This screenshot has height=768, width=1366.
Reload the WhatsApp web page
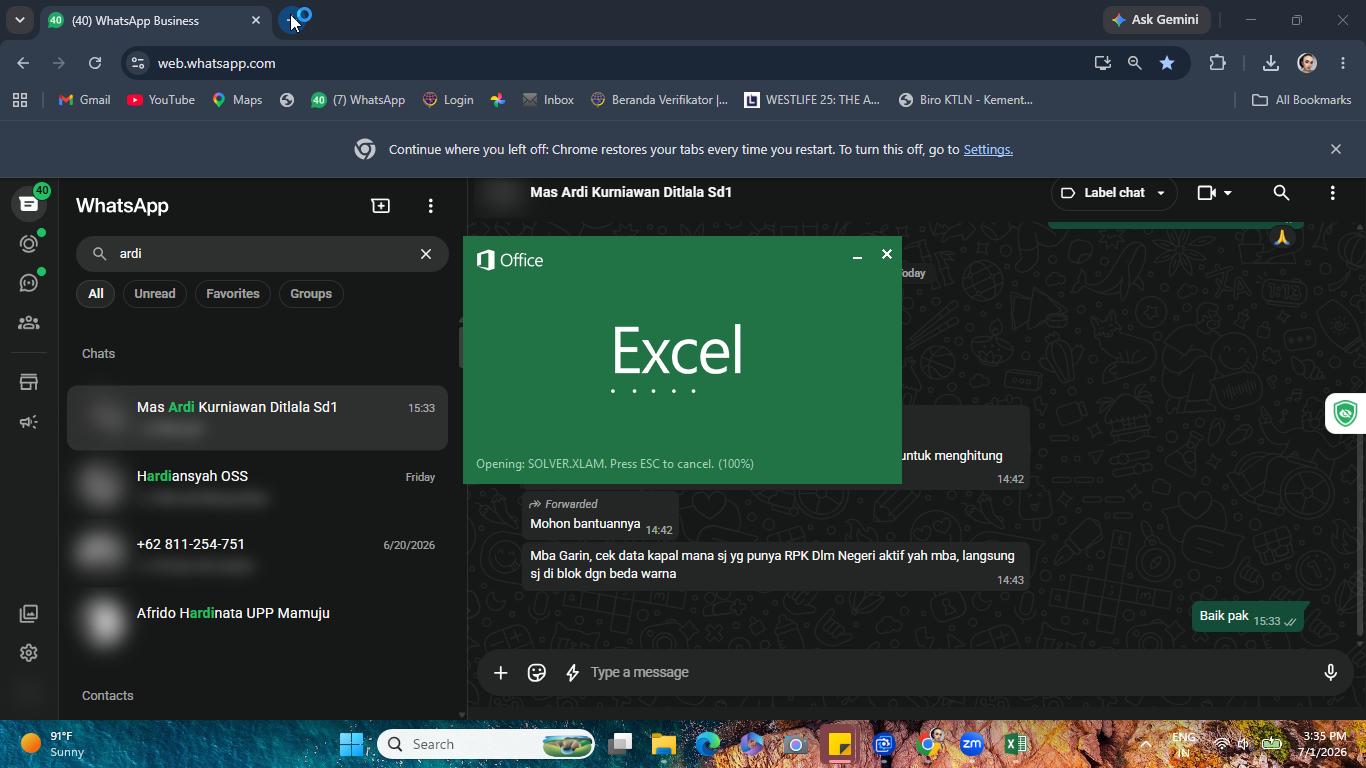click(95, 63)
